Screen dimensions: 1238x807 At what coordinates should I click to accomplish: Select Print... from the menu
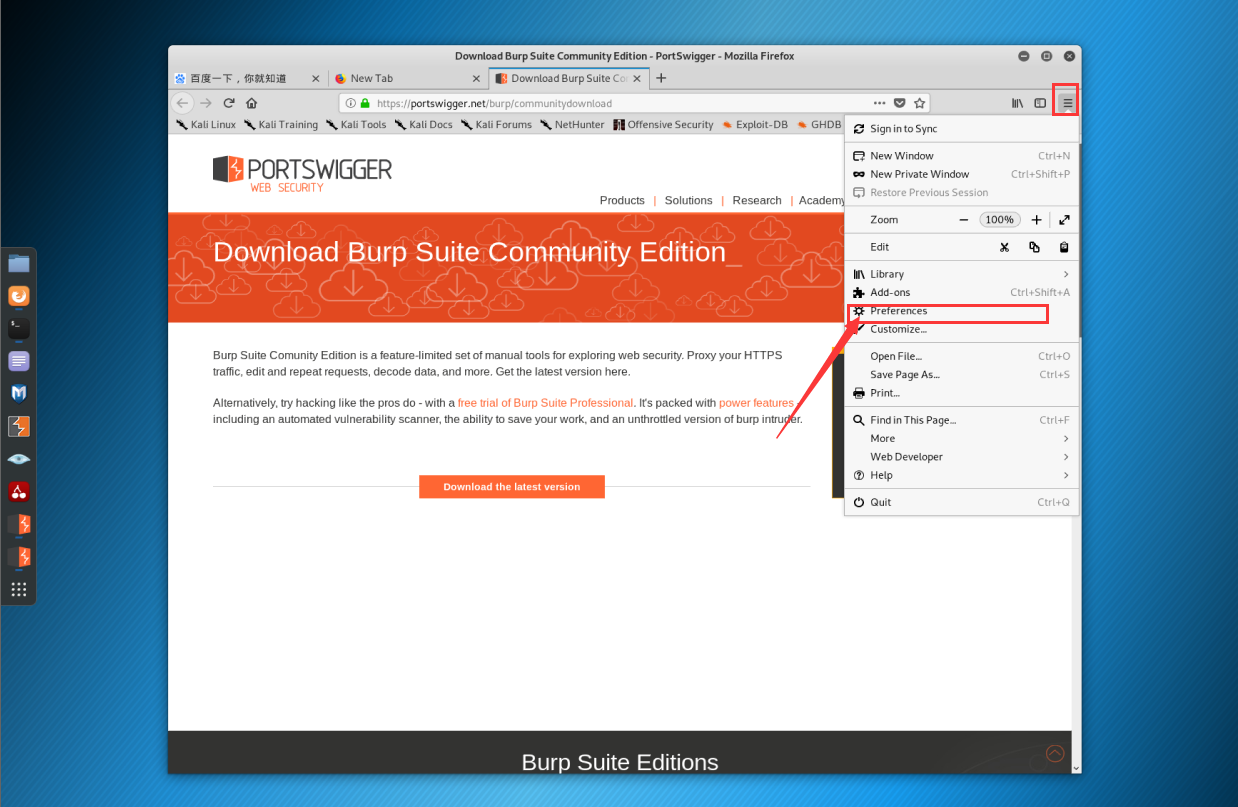click(x=961, y=393)
